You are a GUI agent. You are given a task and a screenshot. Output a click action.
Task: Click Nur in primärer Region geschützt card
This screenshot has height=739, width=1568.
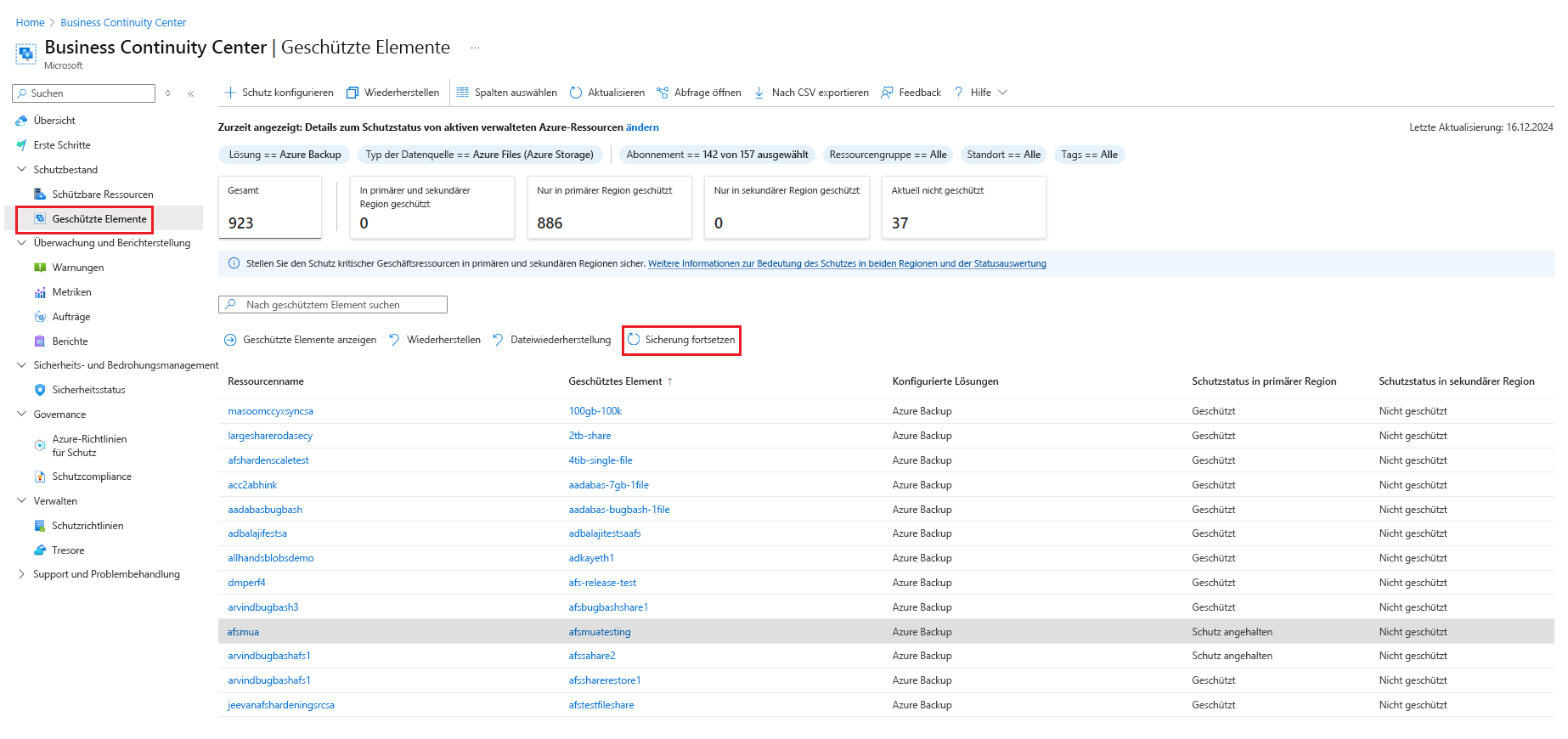tap(610, 207)
